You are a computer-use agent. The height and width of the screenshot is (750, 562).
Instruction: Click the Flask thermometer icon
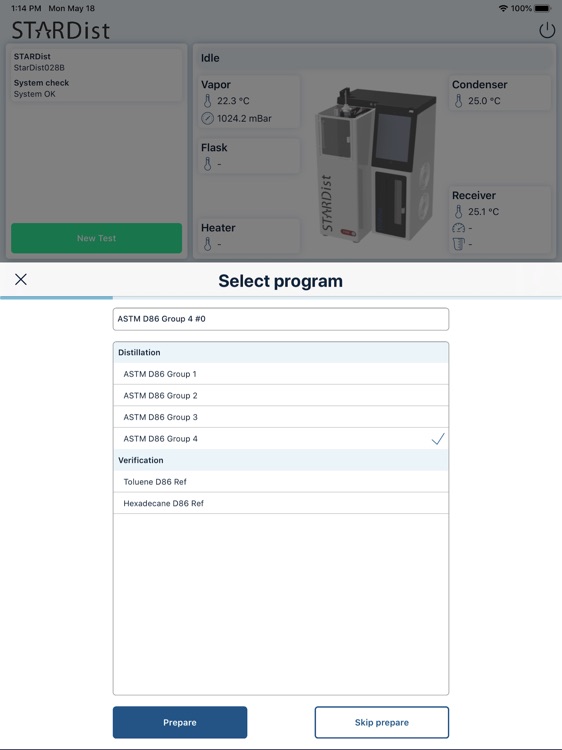click(207, 164)
